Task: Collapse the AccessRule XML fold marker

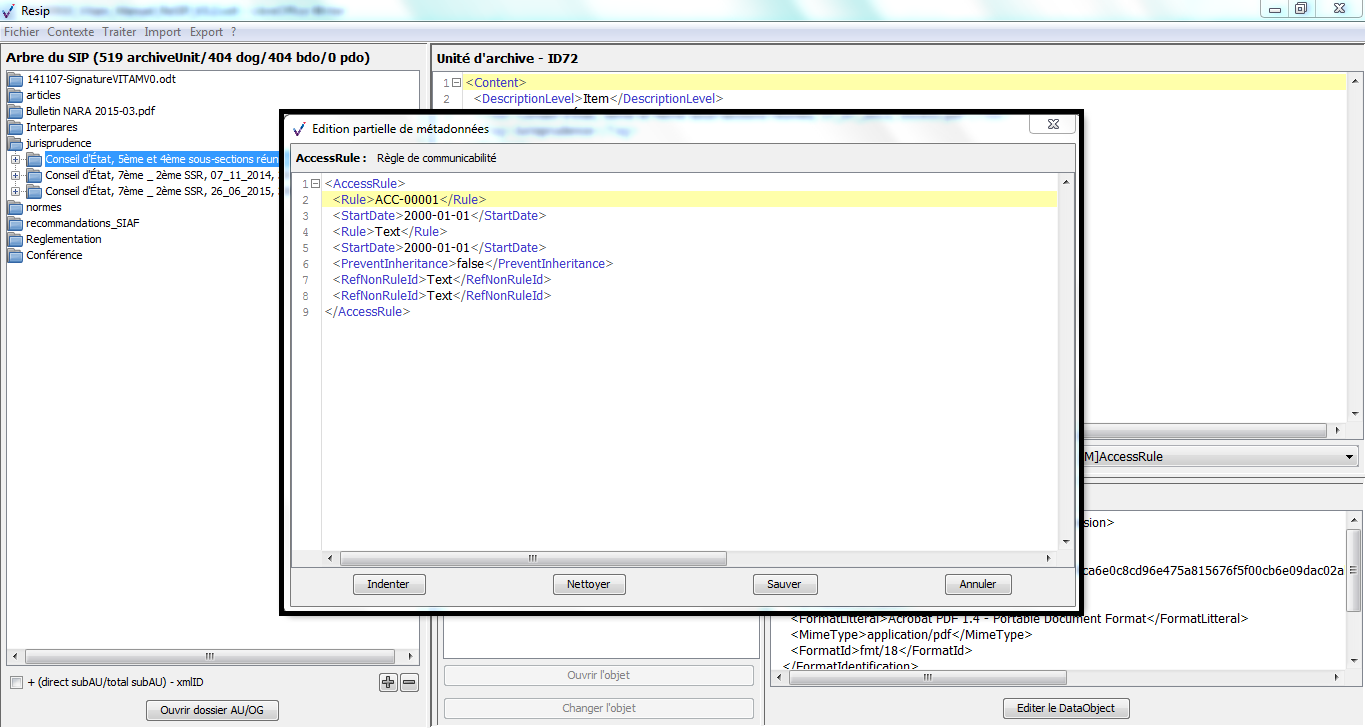Action: (x=316, y=184)
